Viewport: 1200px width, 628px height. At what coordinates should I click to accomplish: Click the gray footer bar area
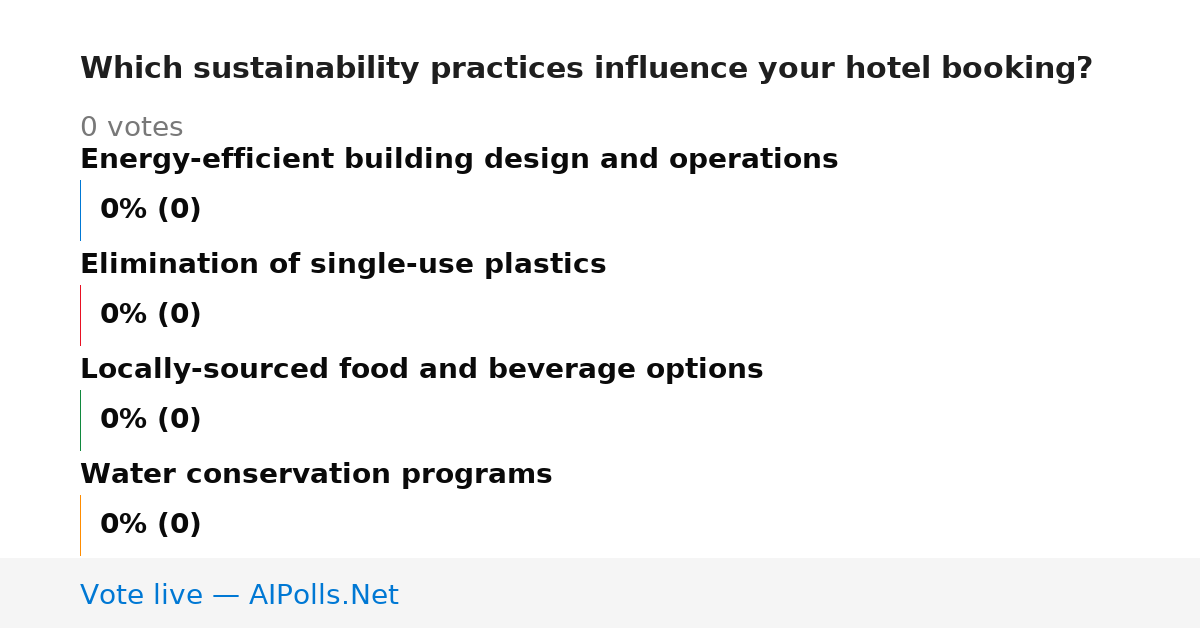[600, 593]
